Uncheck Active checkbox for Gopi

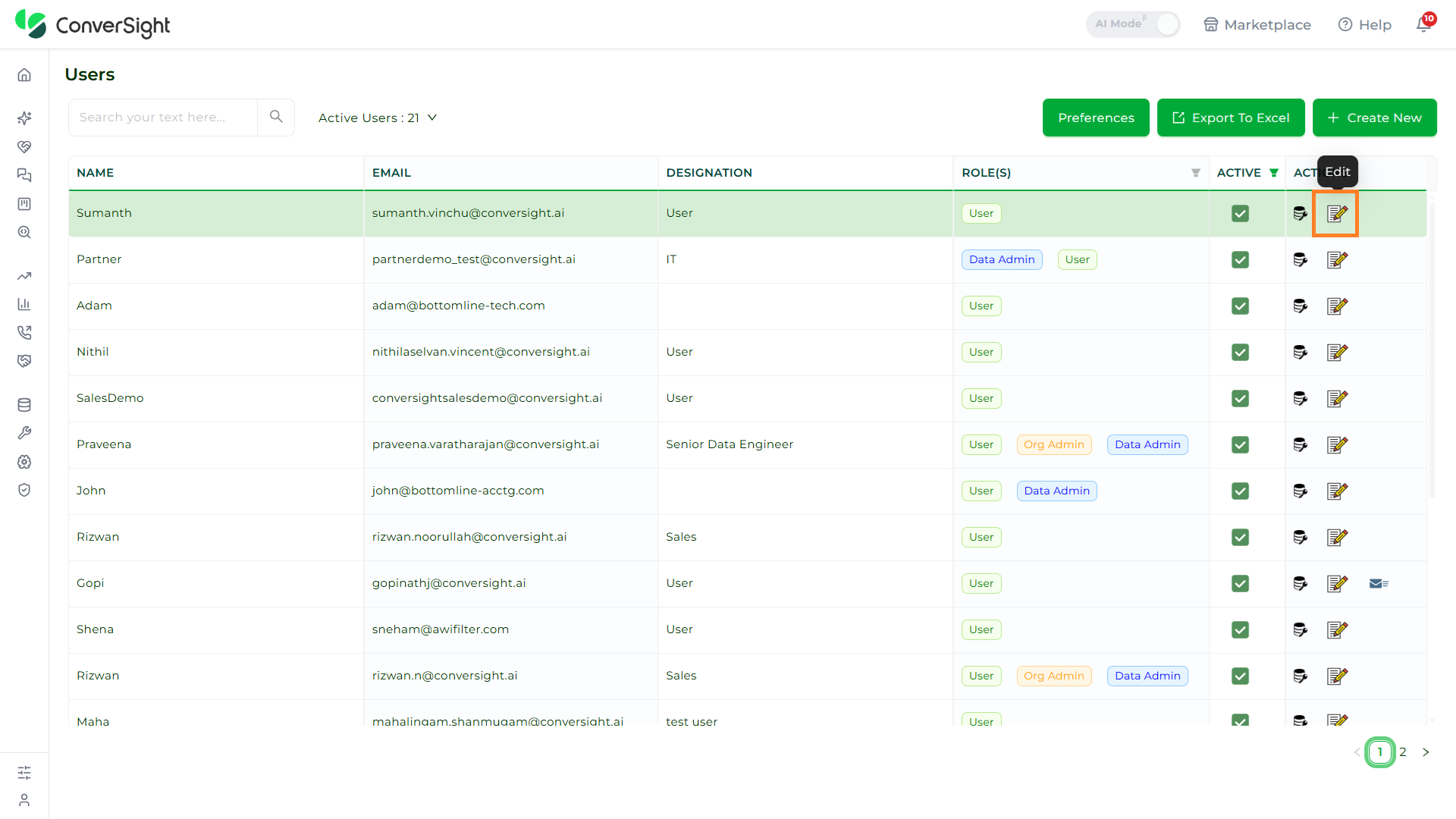pyautogui.click(x=1241, y=584)
